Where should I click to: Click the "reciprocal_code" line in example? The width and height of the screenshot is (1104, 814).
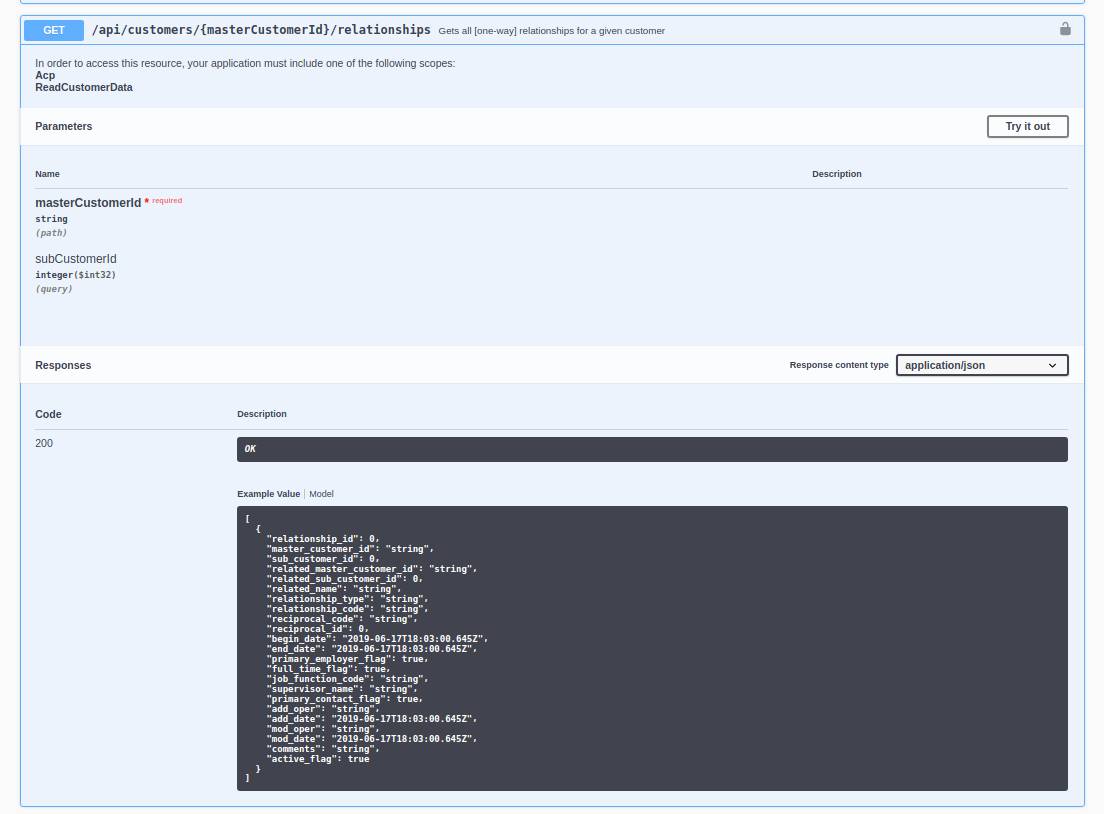(342, 619)
